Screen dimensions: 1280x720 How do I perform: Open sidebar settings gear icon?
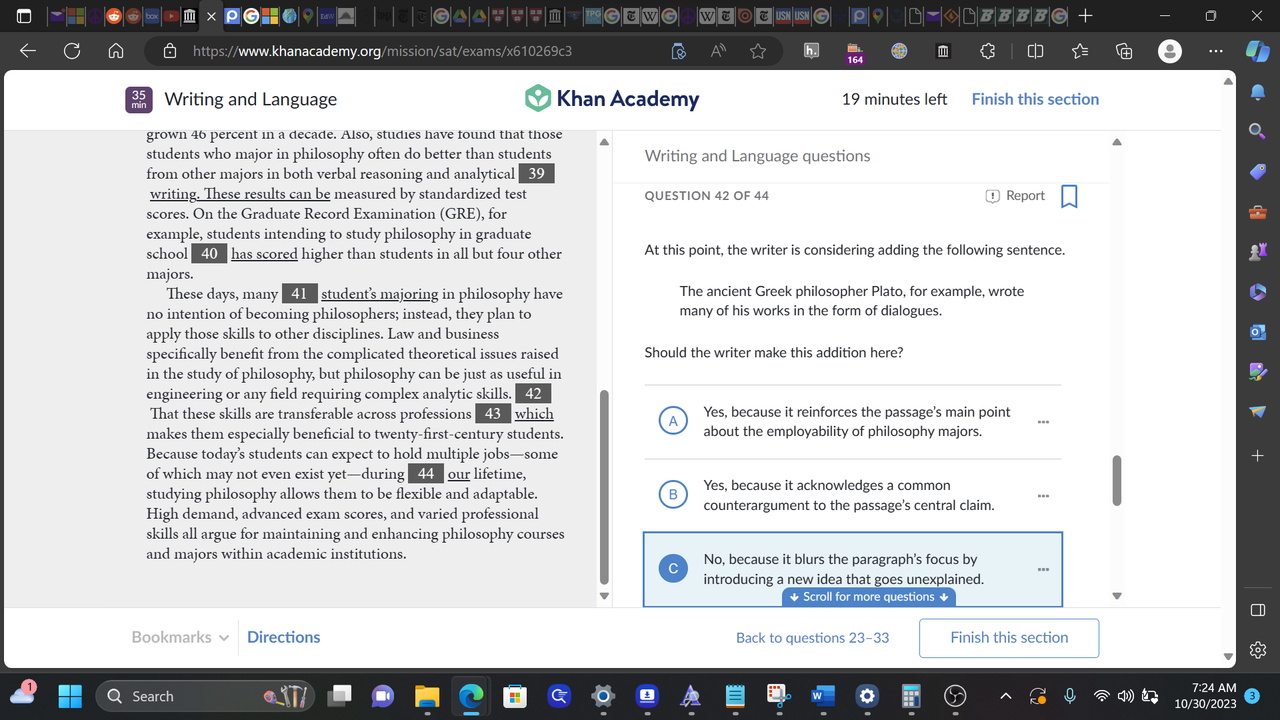1258,650
